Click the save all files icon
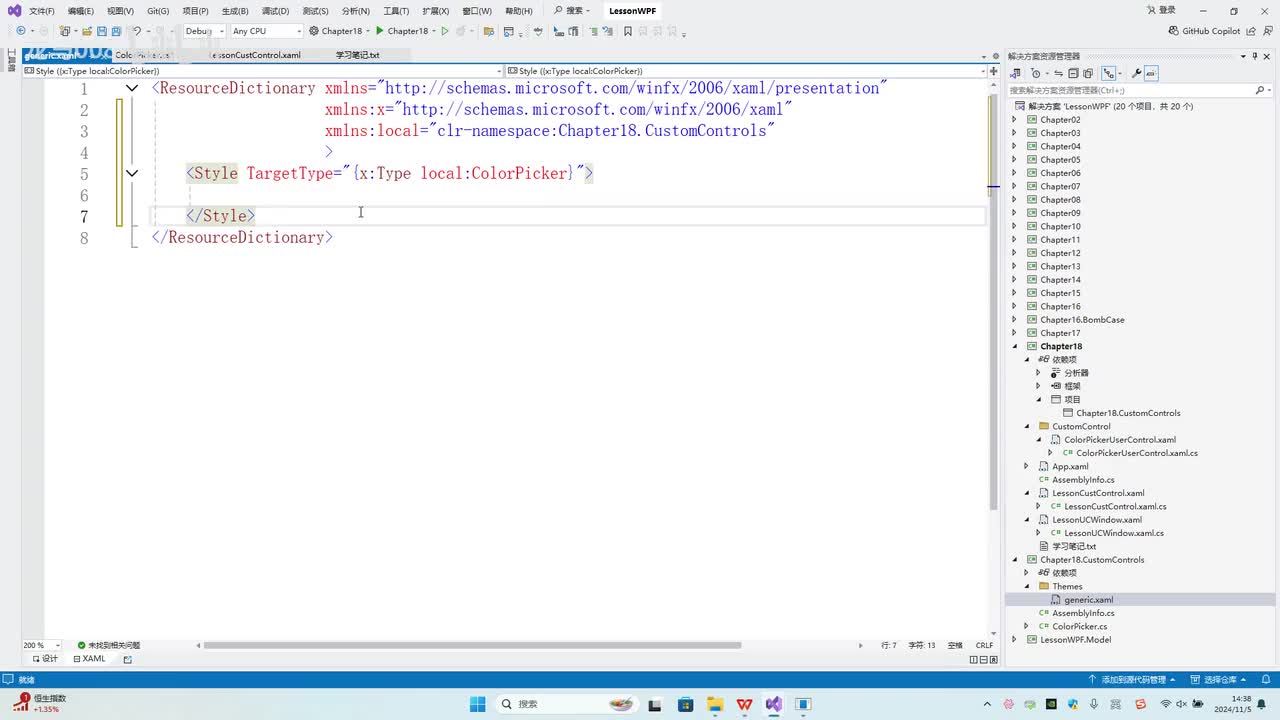1280x720 pixels. [x=117, y=31]
